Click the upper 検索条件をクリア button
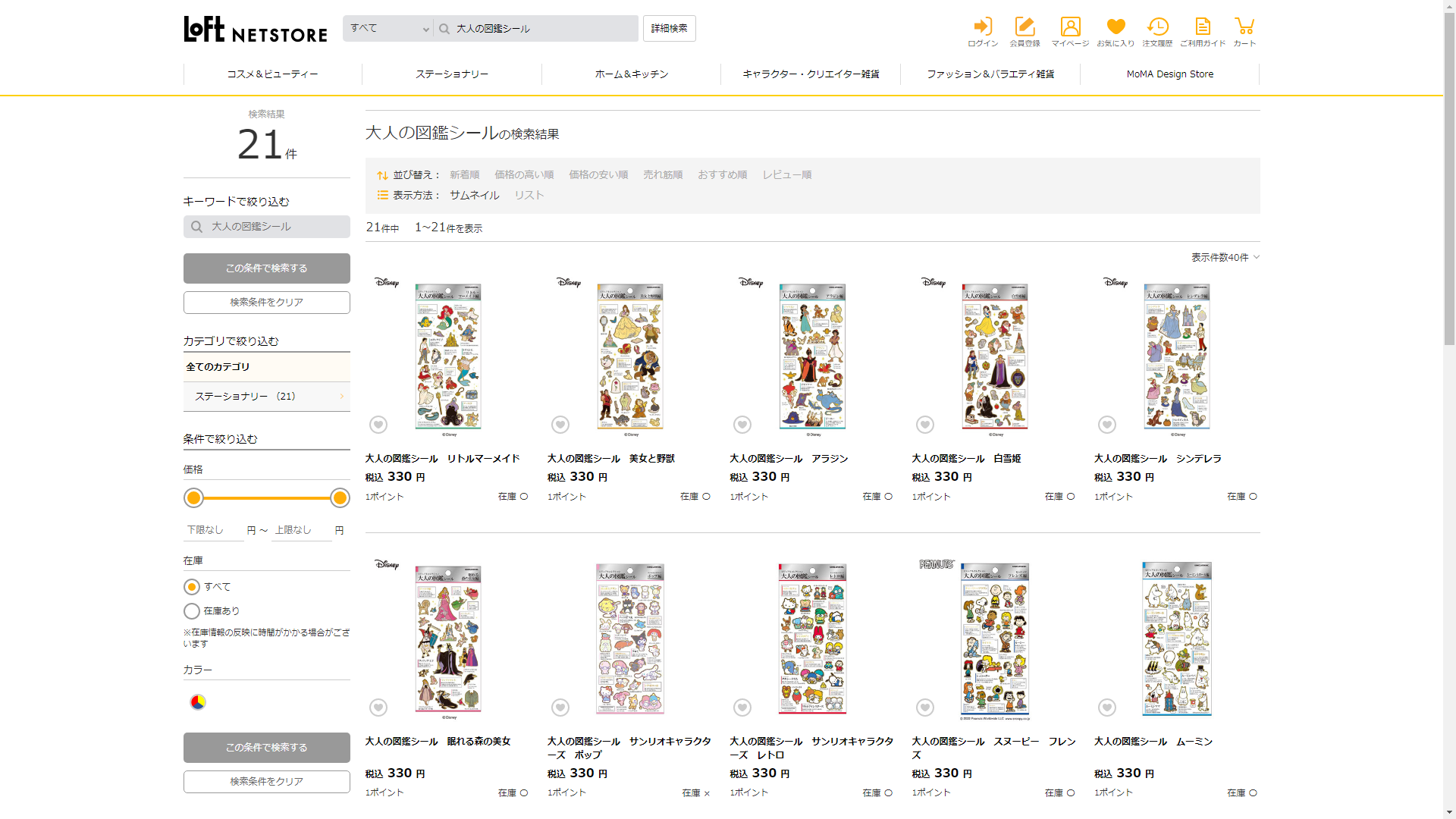 (267, 303)
